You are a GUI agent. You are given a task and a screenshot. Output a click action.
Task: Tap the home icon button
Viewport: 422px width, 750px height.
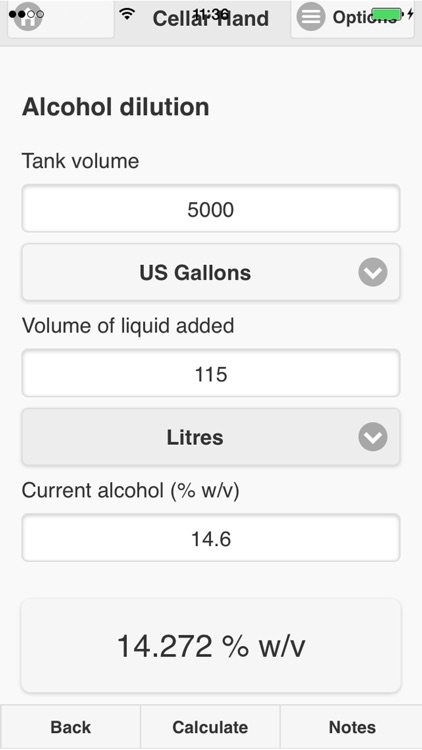(x=28, y=17)
